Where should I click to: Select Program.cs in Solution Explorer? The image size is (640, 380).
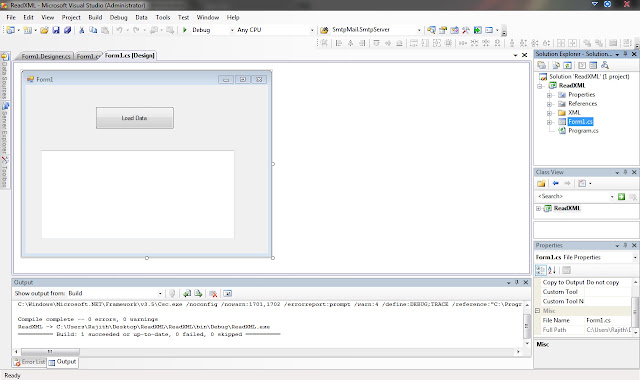pyautogui.click(x=583, y=131)
